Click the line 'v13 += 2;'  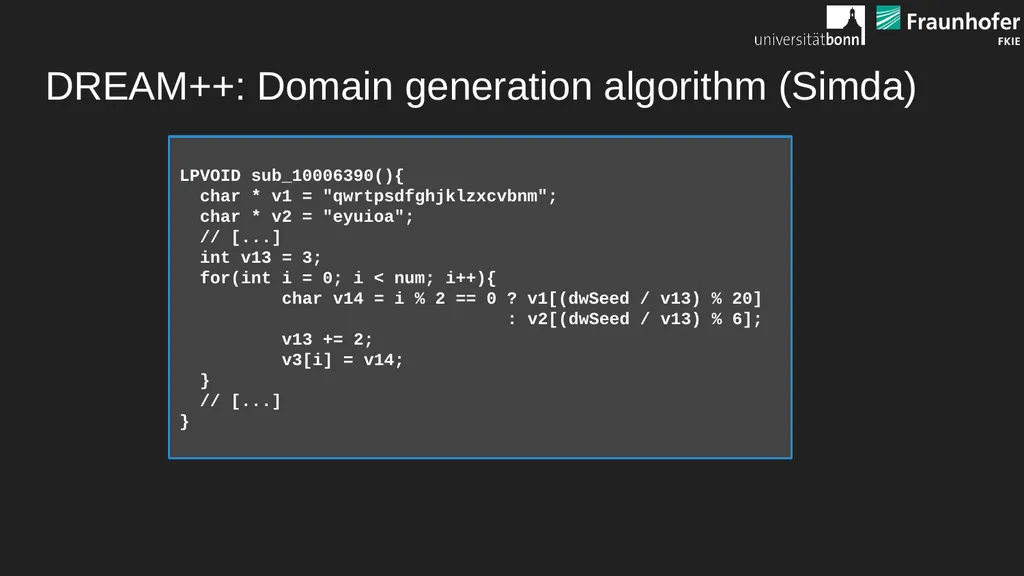327,340
